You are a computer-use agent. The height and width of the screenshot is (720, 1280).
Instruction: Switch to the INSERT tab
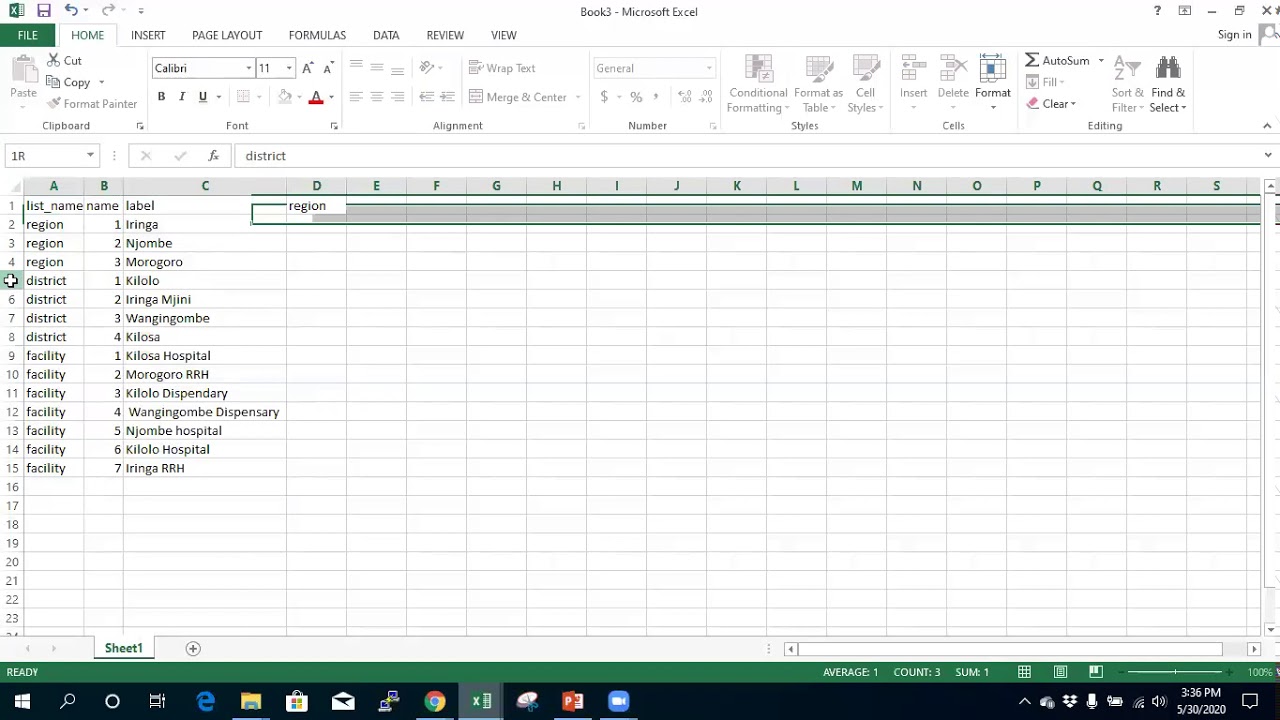[148, 35]
